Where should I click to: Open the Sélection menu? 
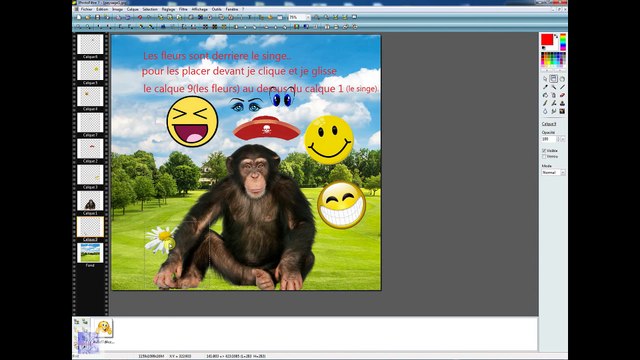click(x=150, y=9)
